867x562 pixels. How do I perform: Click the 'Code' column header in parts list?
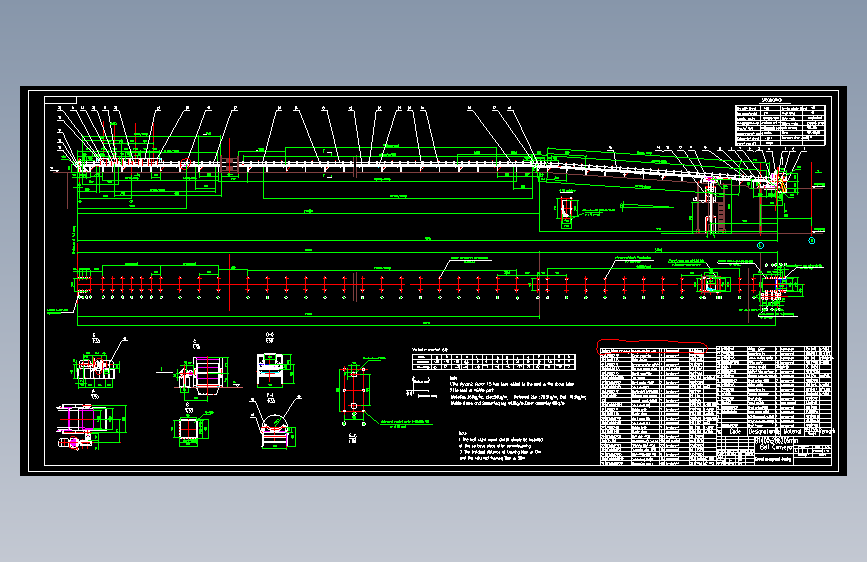[735, 431]
